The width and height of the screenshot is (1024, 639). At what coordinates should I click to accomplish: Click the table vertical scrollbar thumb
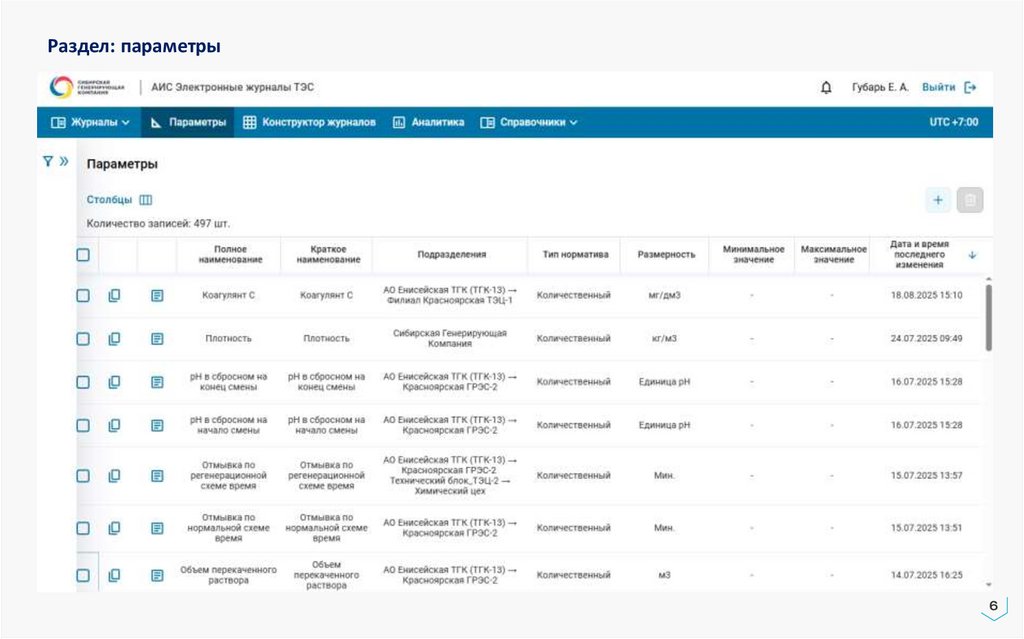pyautogui.click(x=988, y=318)
